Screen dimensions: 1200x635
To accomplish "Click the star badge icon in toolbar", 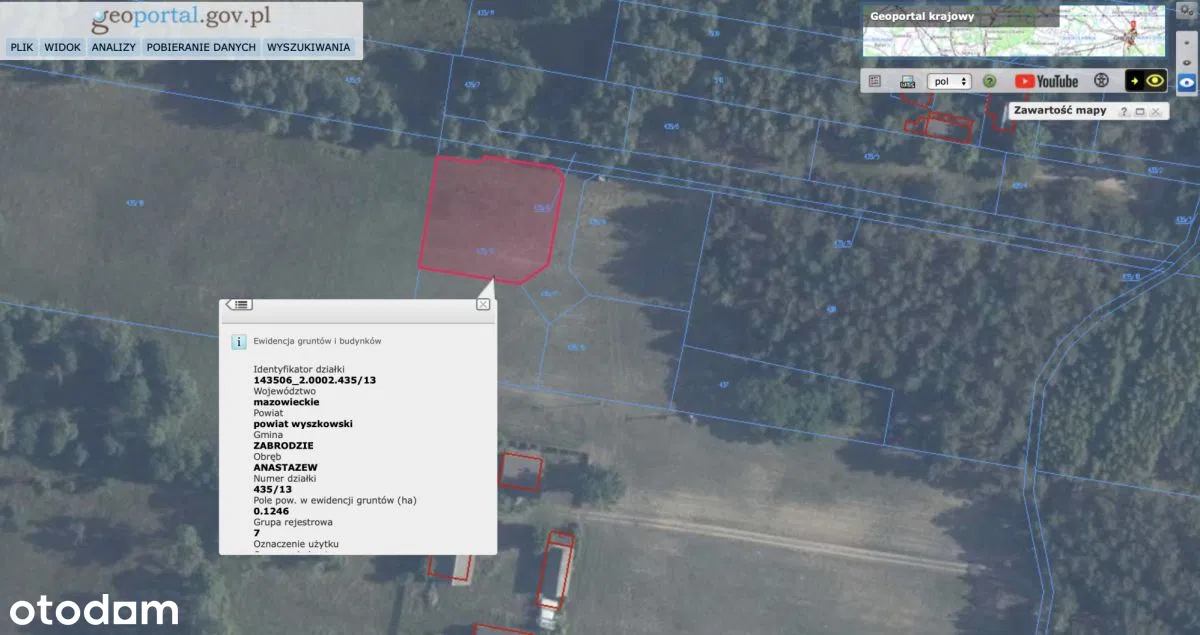I will point(1101,81).
